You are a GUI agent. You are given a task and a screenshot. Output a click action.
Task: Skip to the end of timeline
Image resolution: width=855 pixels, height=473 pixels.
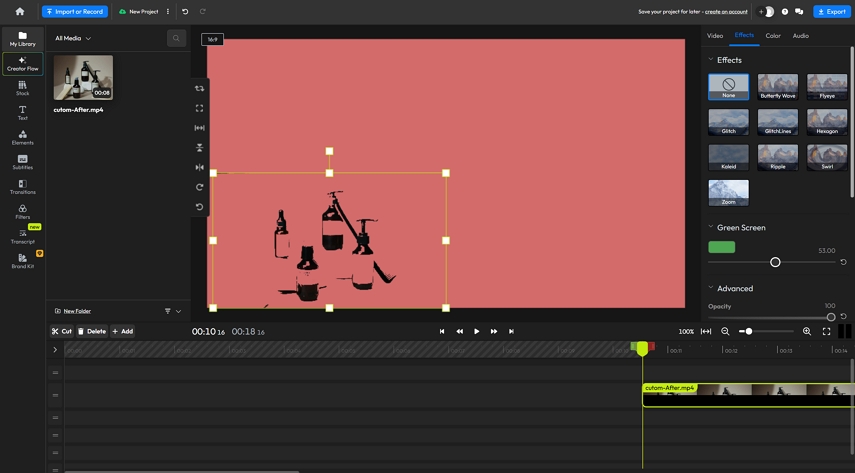pos(511,331)
